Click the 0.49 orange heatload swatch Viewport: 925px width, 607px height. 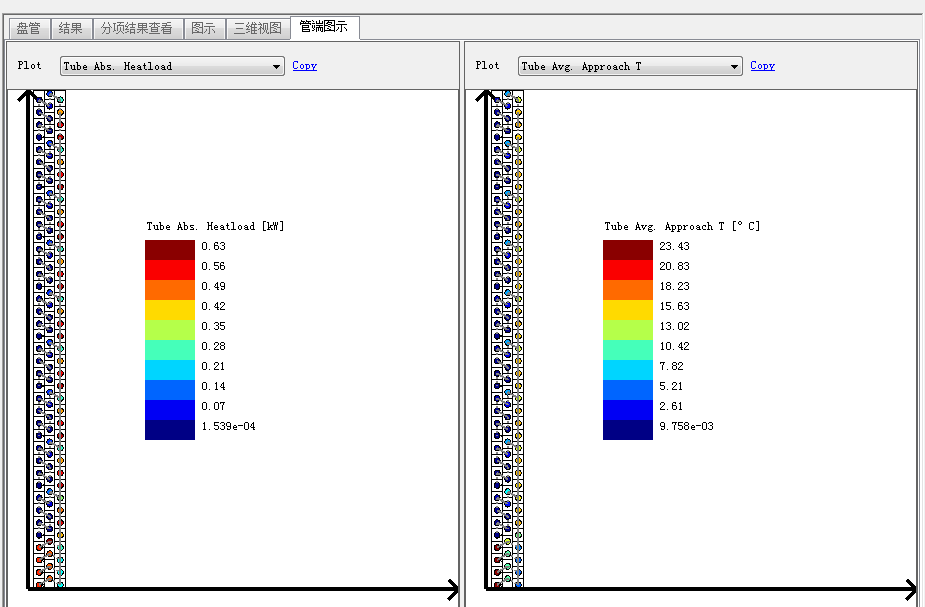170,290
